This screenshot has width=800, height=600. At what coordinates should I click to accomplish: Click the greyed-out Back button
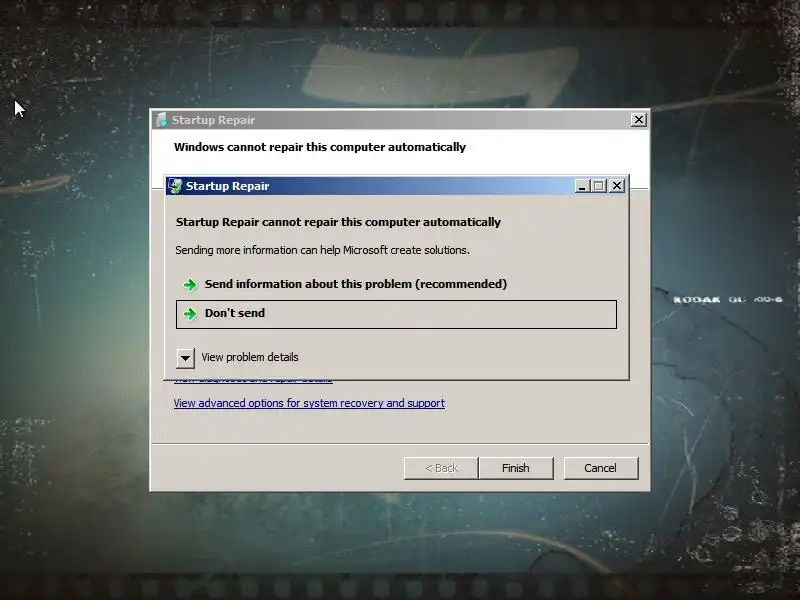[x=441, y=468]
